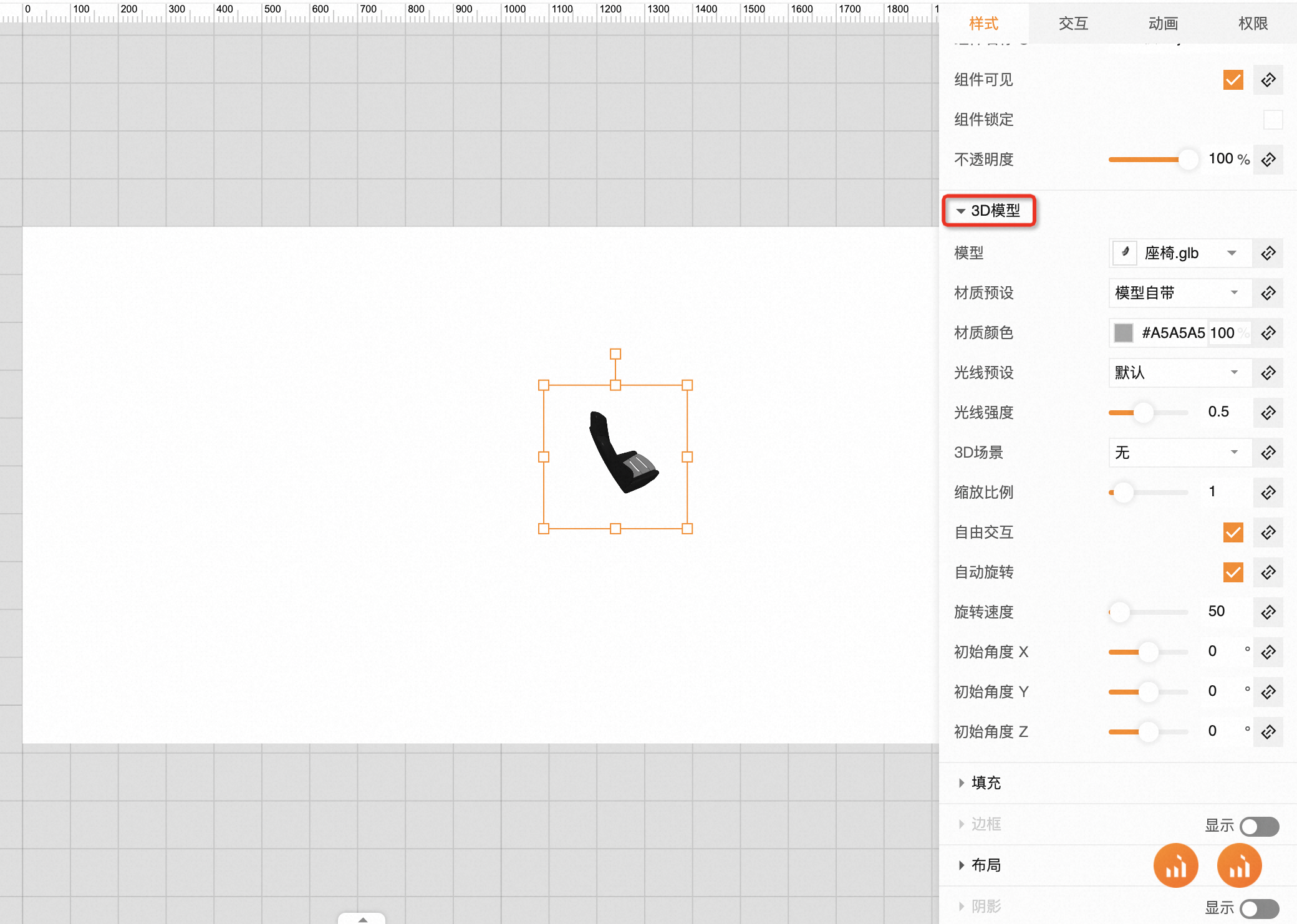Uncheck the 组件可见 checkbox
The width and height of the screenshot is (1297, 924).
click(x=1233, y=80)
